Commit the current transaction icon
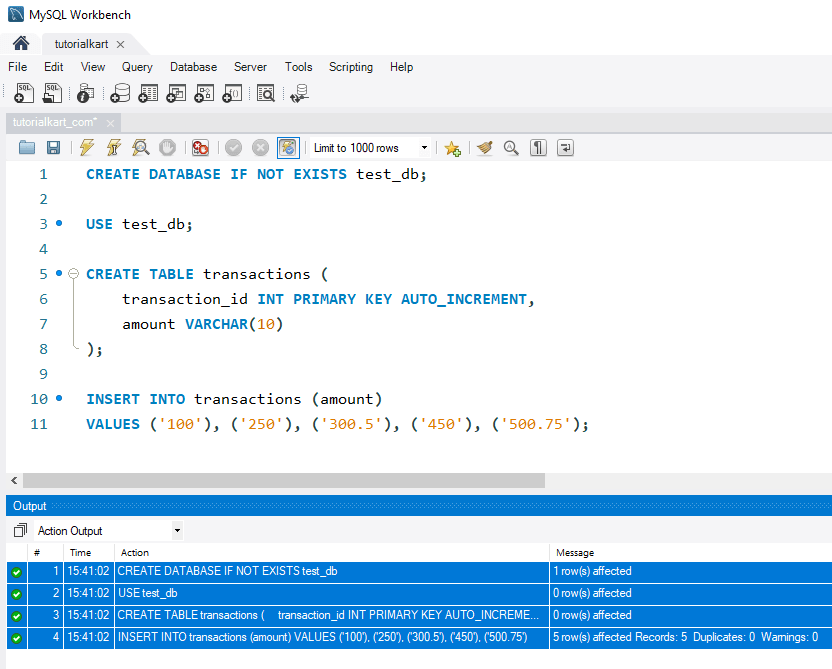The height and width of the screenshot is (669, 832). click(233, 147)
